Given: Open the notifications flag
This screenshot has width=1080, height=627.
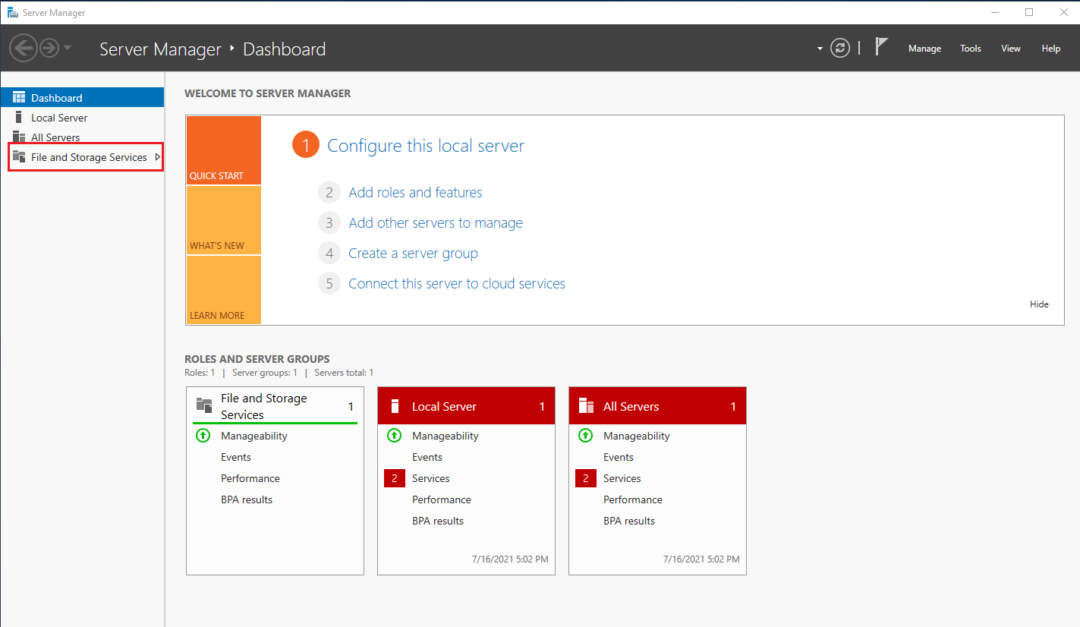Looking at the screenshot, I should click(x=882, y=47).
